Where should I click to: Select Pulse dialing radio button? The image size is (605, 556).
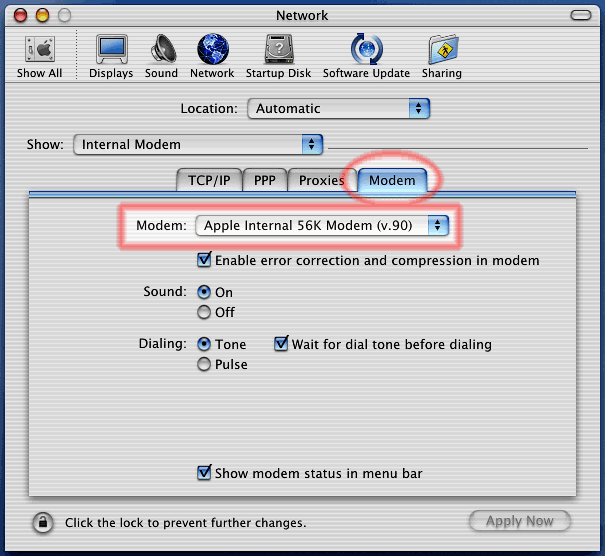click(204, 364)
